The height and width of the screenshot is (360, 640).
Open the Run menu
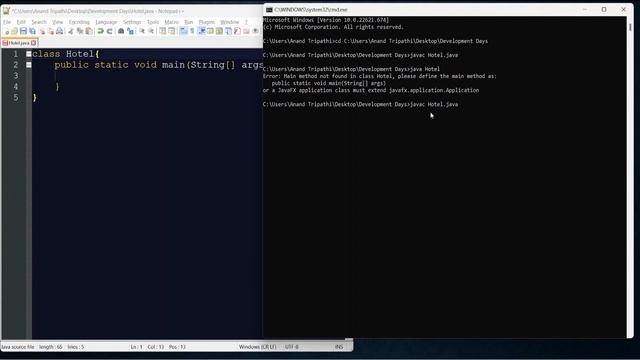tap(189, 22)
